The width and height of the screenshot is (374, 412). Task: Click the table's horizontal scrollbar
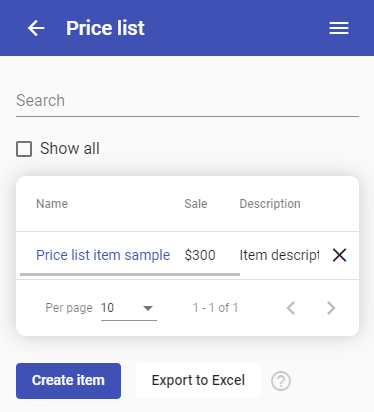click(130, 274)
